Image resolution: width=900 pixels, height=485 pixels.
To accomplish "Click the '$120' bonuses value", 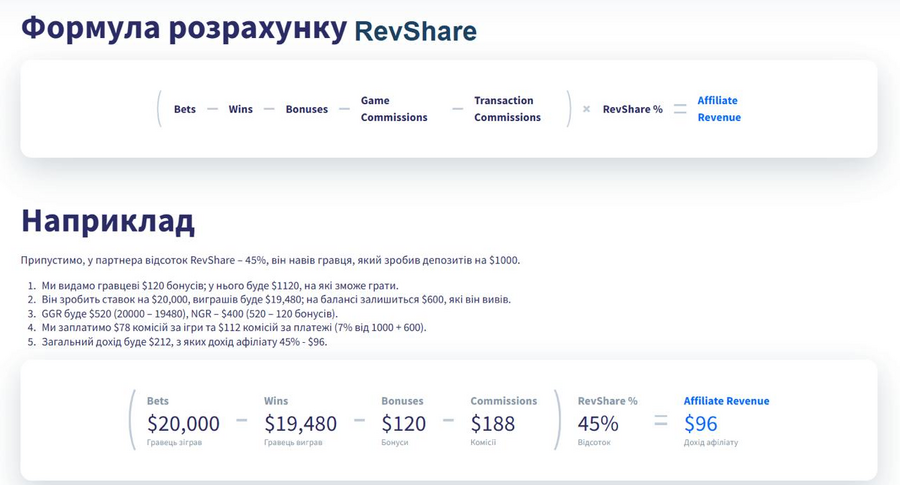I will coord(404,424).
